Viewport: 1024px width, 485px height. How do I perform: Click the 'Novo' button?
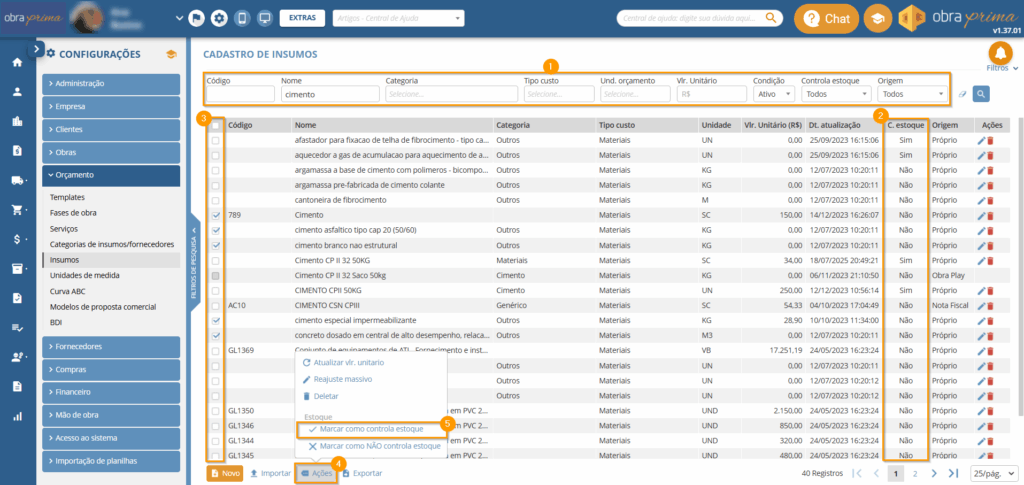click(x=225, y=473)
